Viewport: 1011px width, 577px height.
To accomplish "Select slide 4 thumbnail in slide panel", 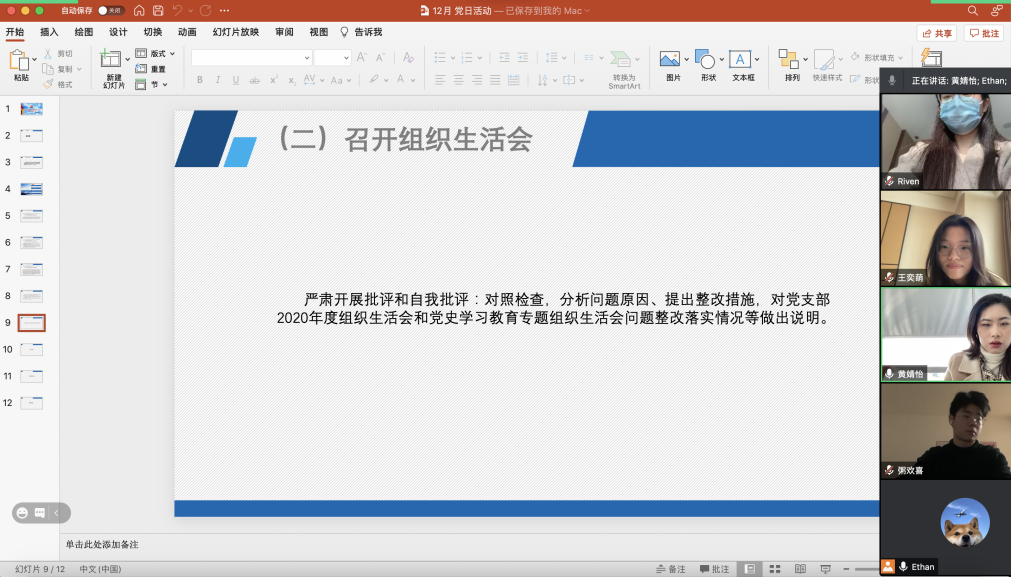I will pos(32,189).
